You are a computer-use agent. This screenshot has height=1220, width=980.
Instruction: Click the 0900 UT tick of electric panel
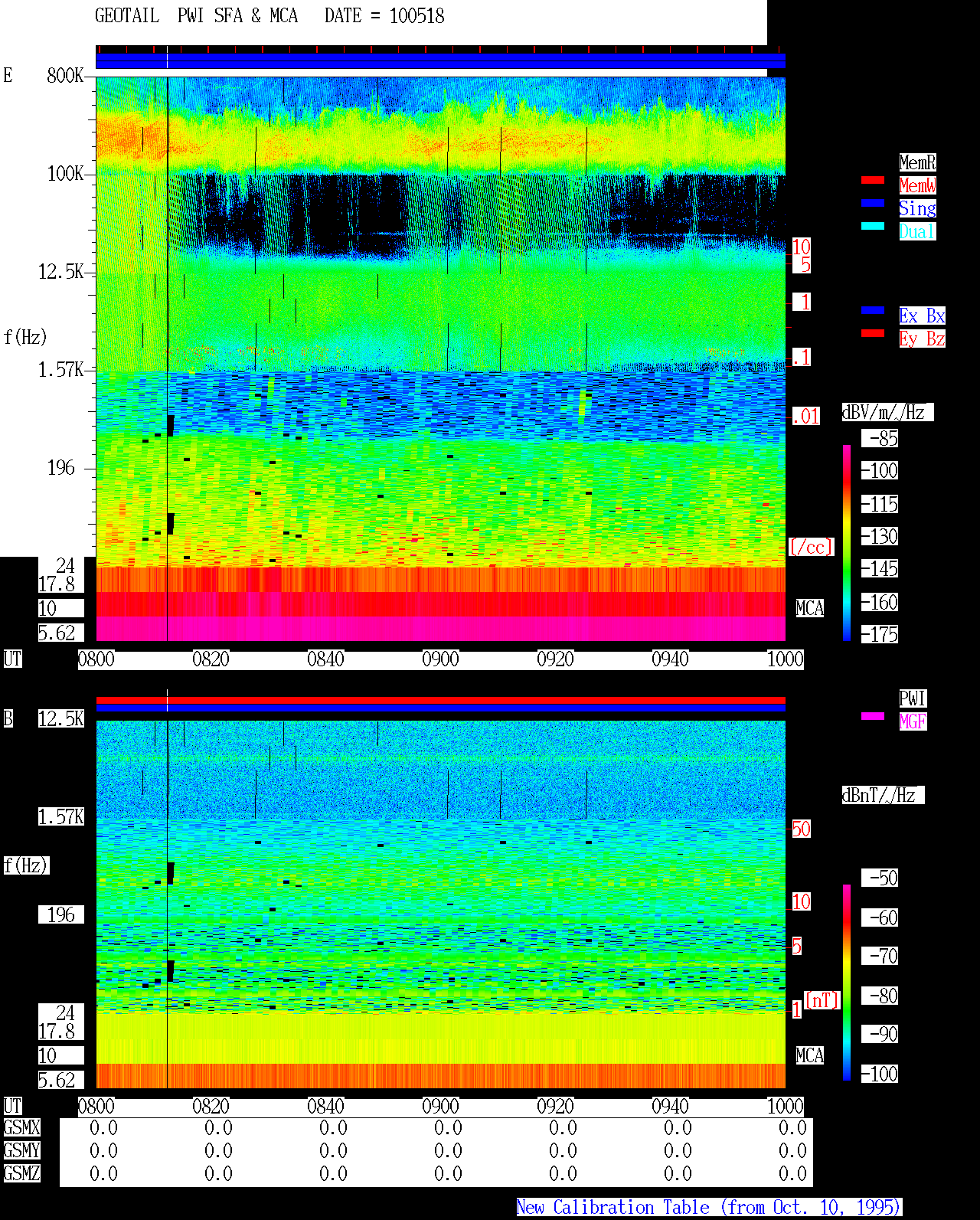[x=440, y=659]
